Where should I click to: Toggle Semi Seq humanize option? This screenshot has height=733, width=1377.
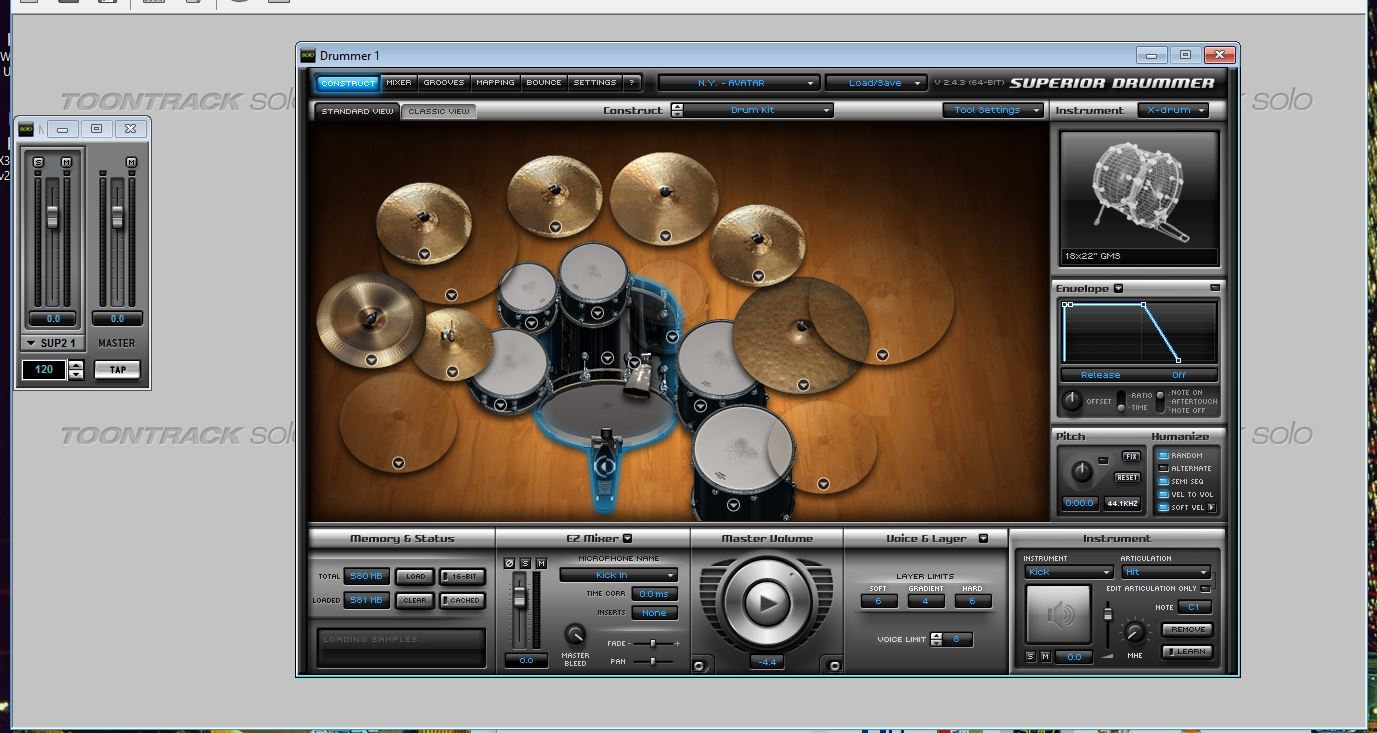pyautogui.click(x=1164, y=482)
